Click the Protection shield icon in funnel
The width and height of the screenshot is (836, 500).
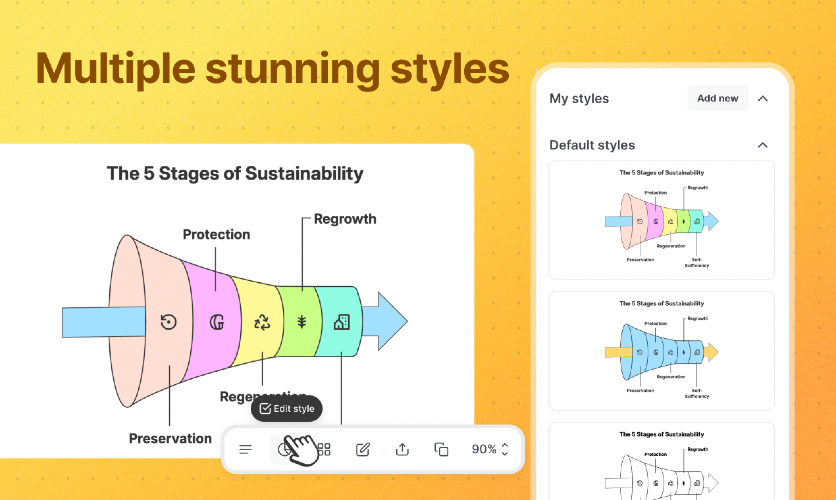216,322
